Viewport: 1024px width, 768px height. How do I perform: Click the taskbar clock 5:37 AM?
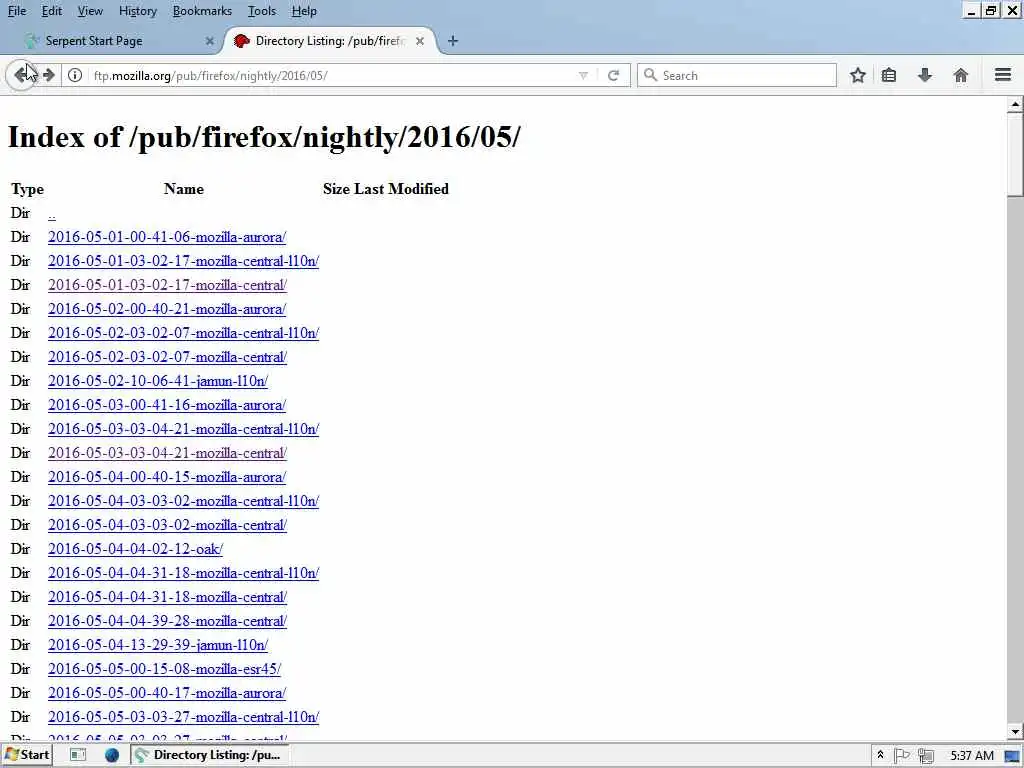972,756
